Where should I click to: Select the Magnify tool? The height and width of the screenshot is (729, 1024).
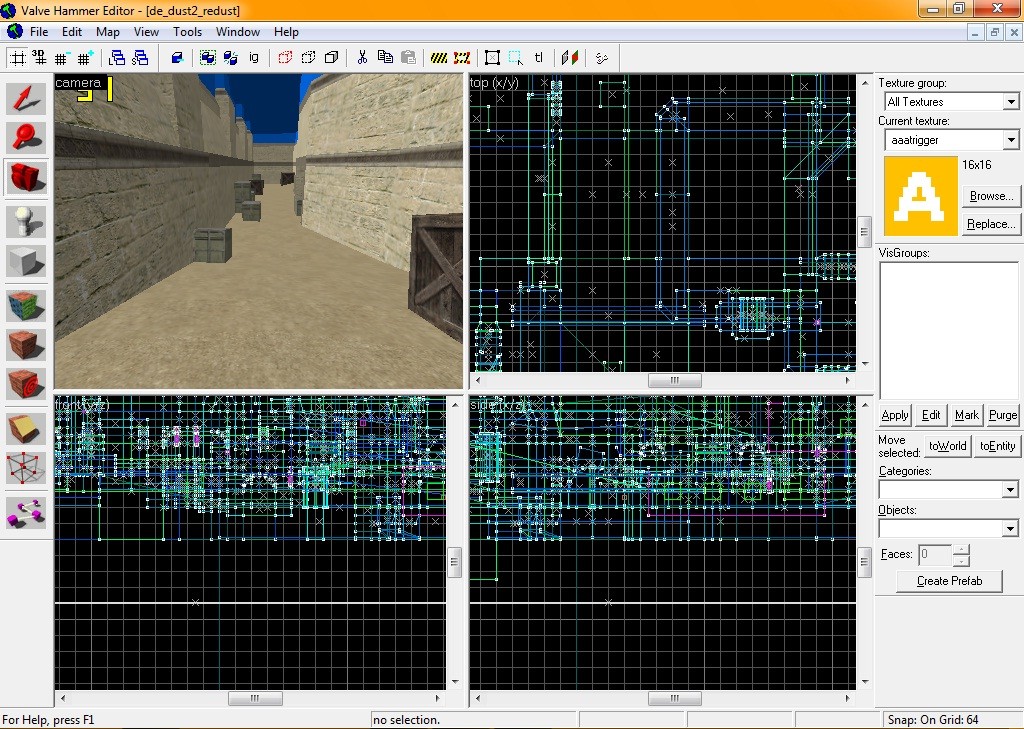(x=27, y=138)
